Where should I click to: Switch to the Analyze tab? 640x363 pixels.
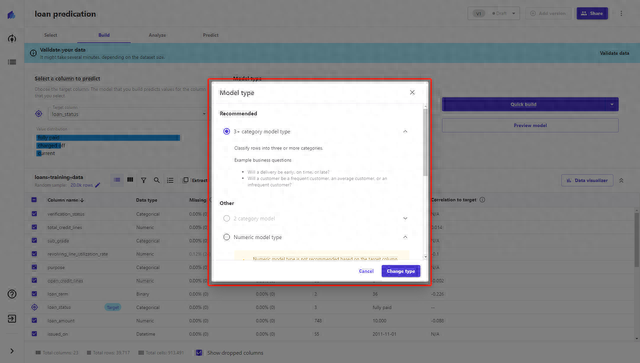click(x=157, y=35)
